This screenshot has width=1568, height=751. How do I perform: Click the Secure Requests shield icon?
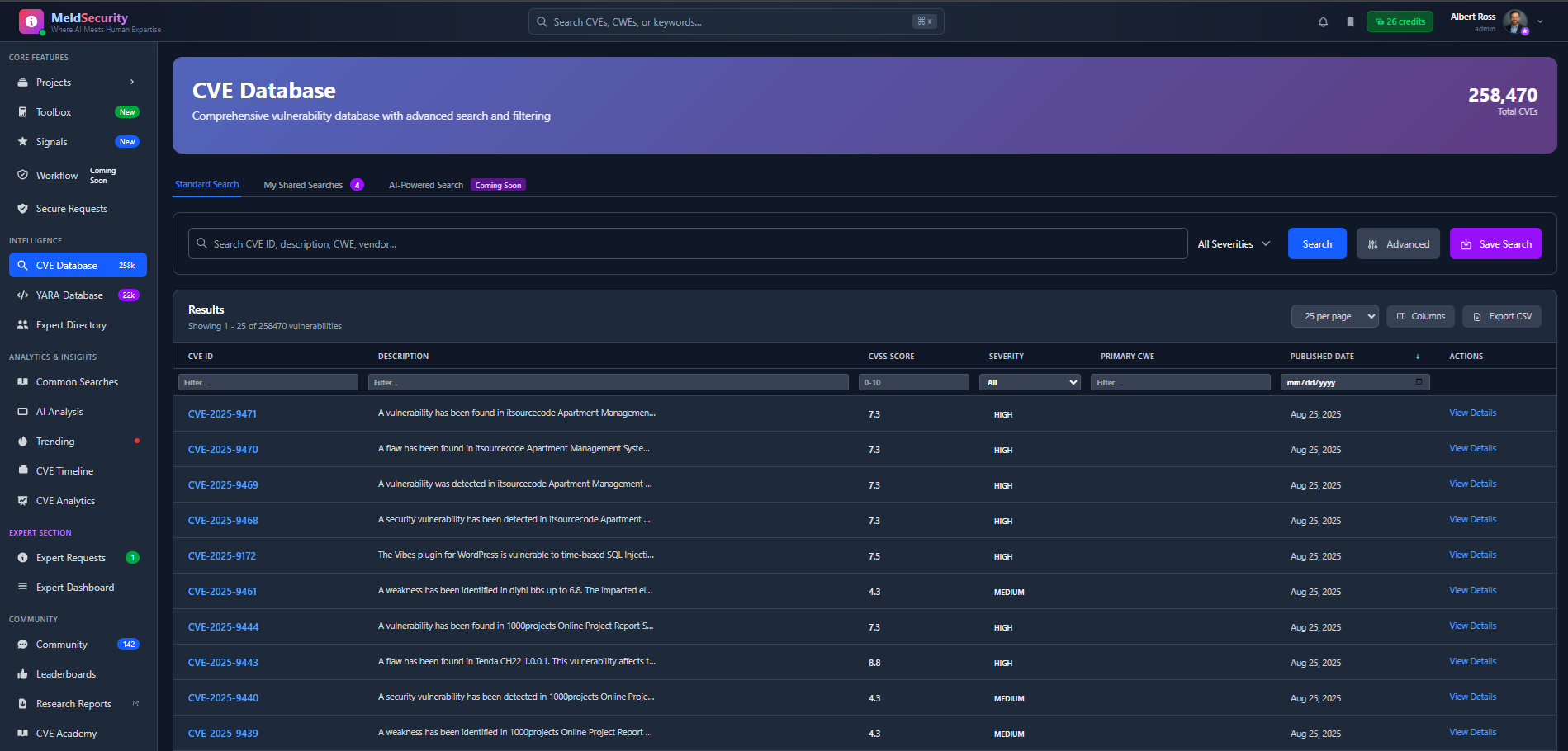22,209
